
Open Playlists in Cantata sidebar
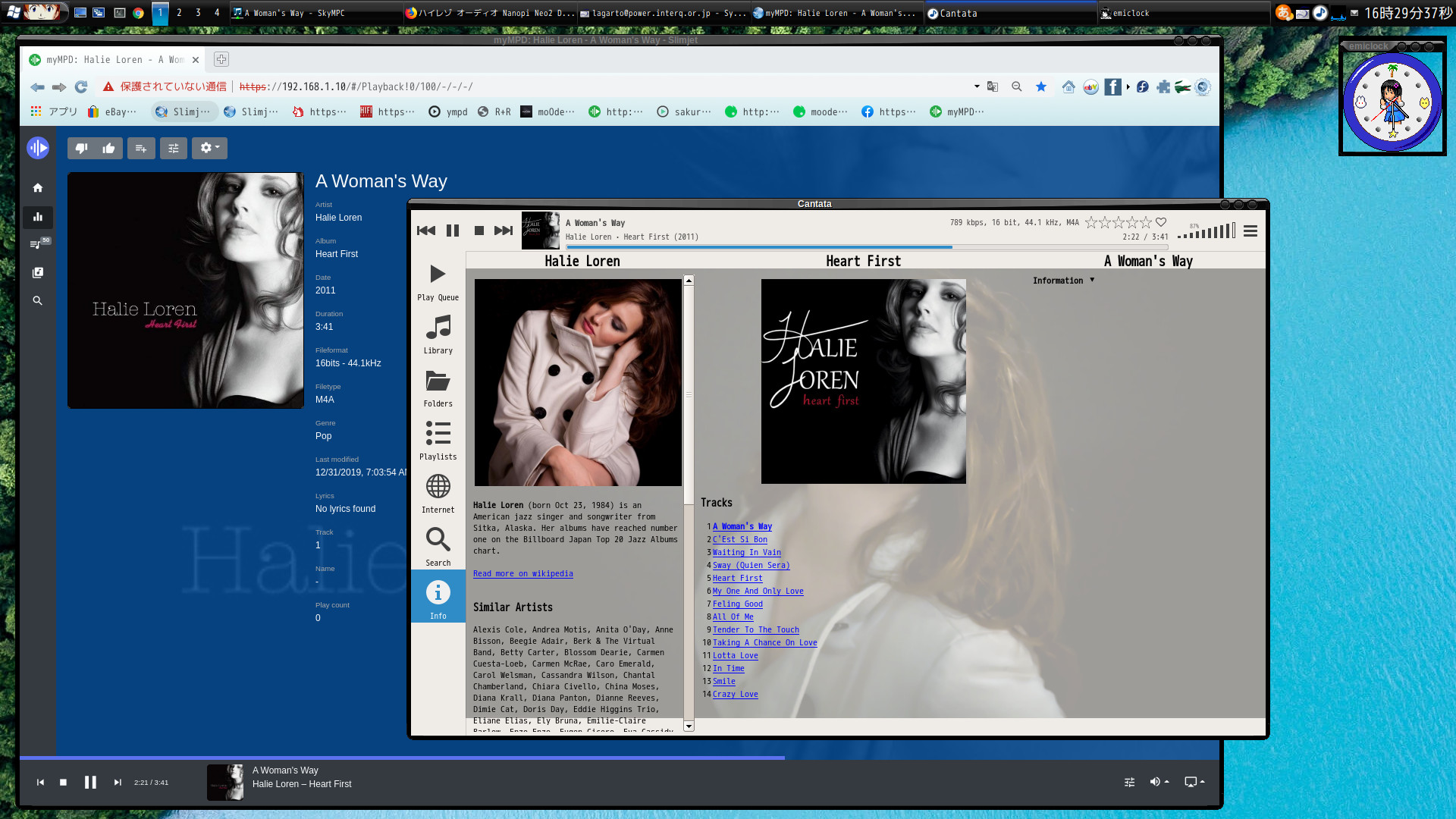pos(438,441)
